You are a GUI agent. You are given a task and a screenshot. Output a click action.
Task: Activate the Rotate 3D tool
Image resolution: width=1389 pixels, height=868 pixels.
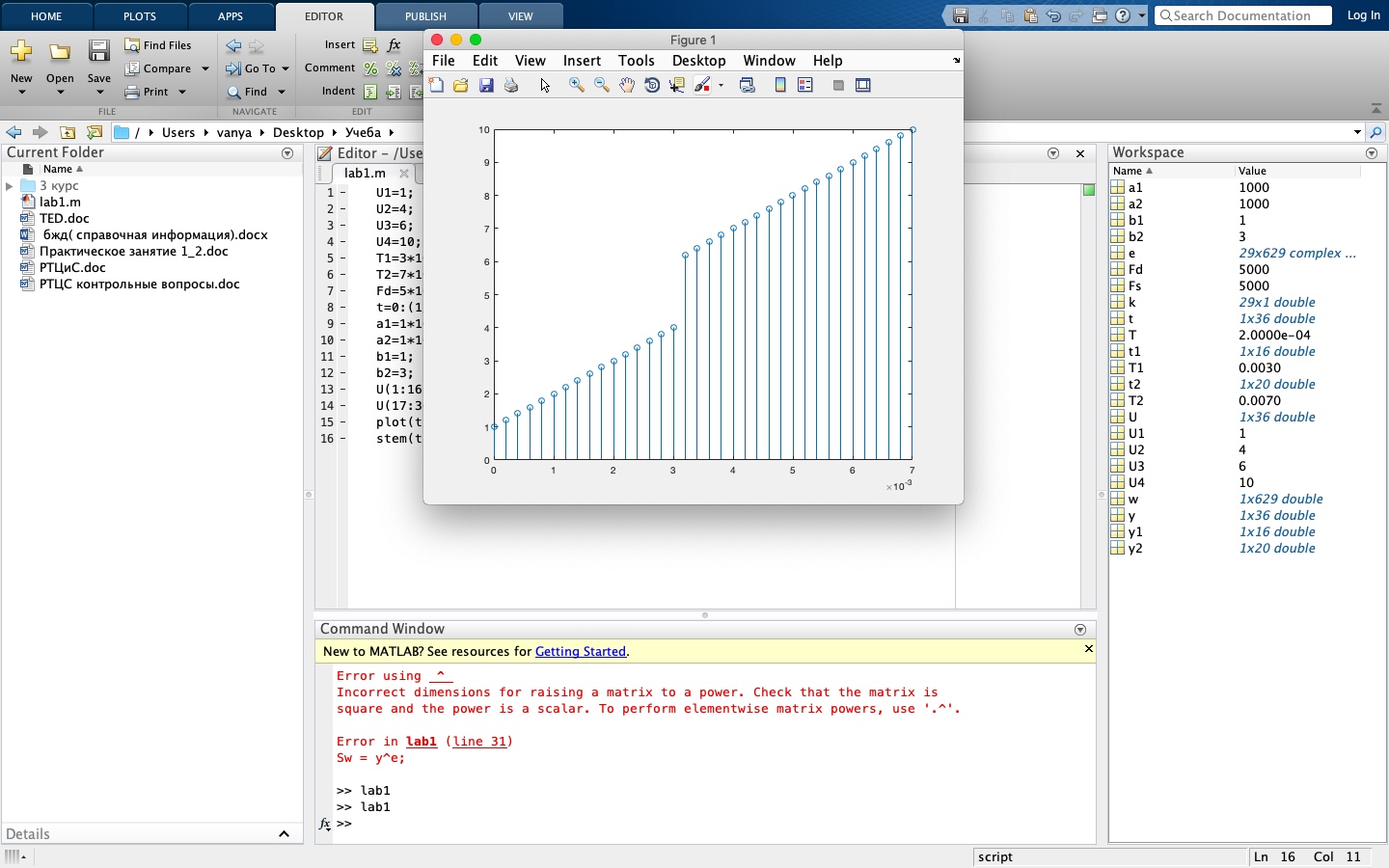click(x=652, y=85)
